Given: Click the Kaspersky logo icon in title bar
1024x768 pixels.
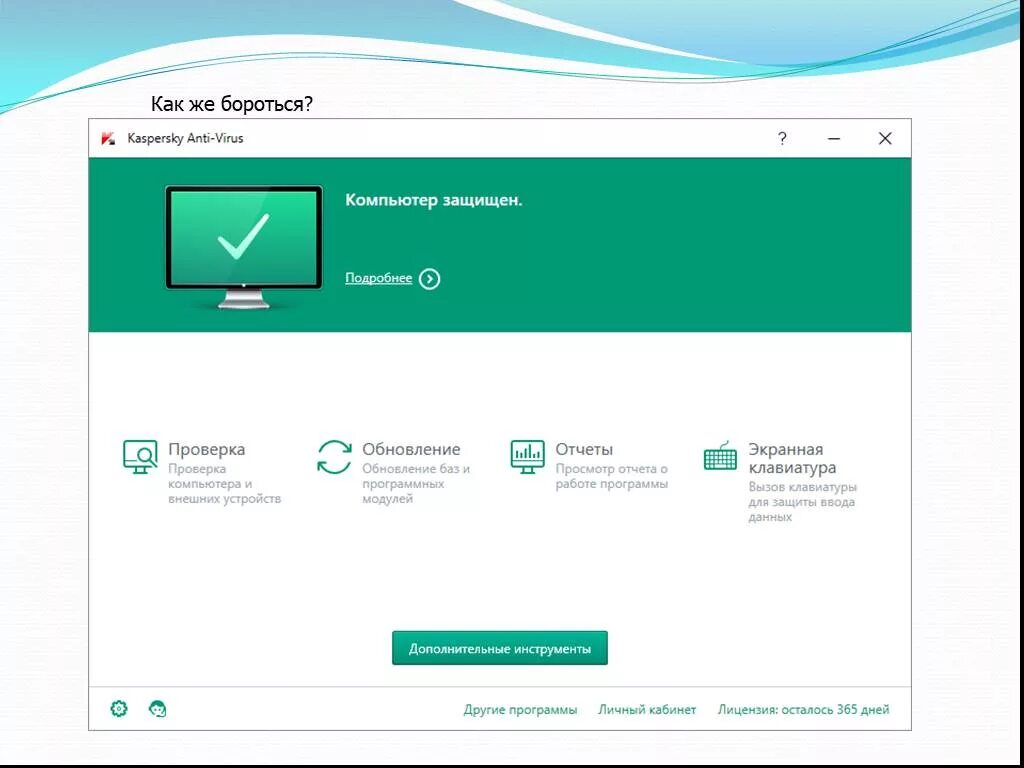Looking at the screenshot, I should pos(108,138).
